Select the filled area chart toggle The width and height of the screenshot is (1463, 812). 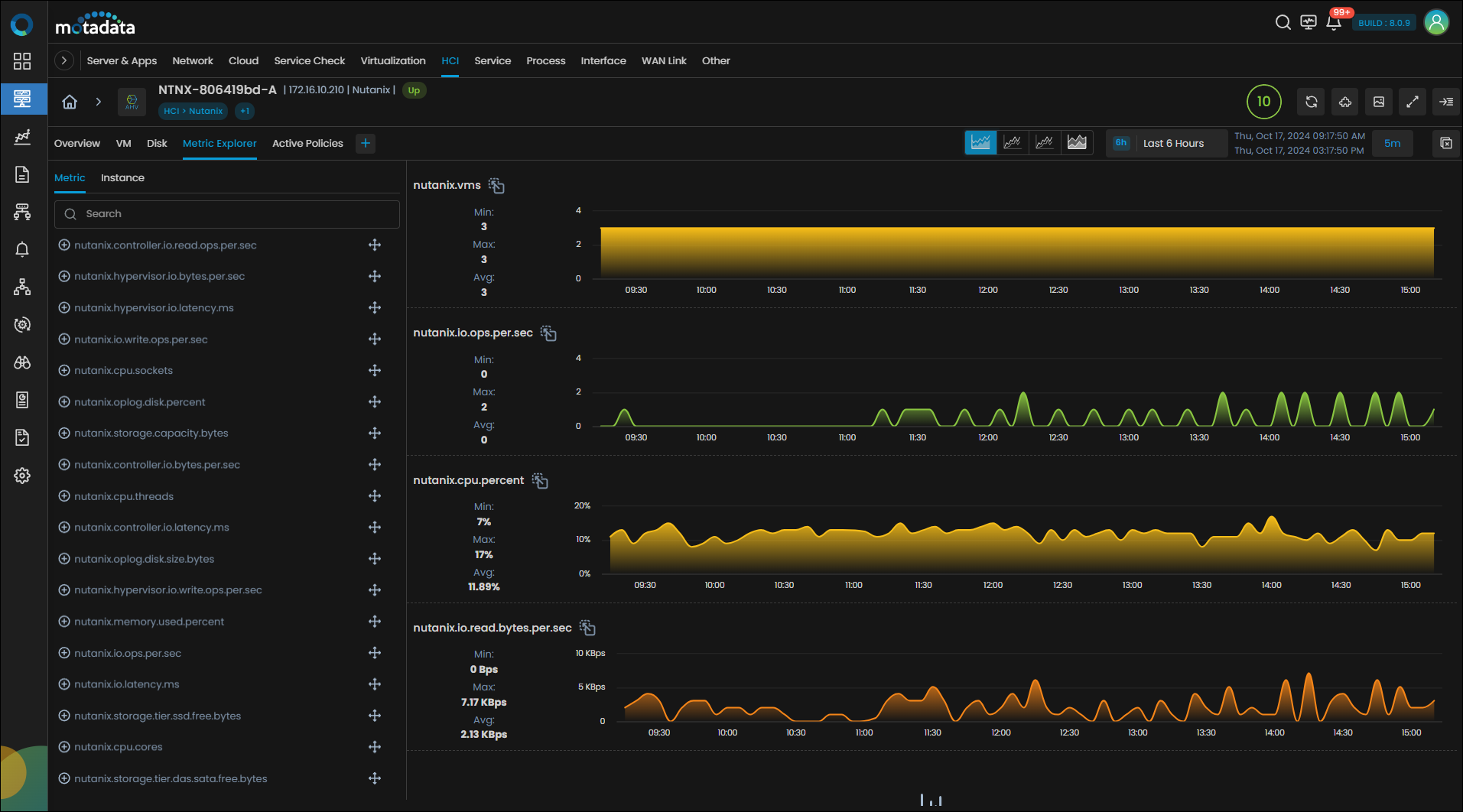(1077, 142)
